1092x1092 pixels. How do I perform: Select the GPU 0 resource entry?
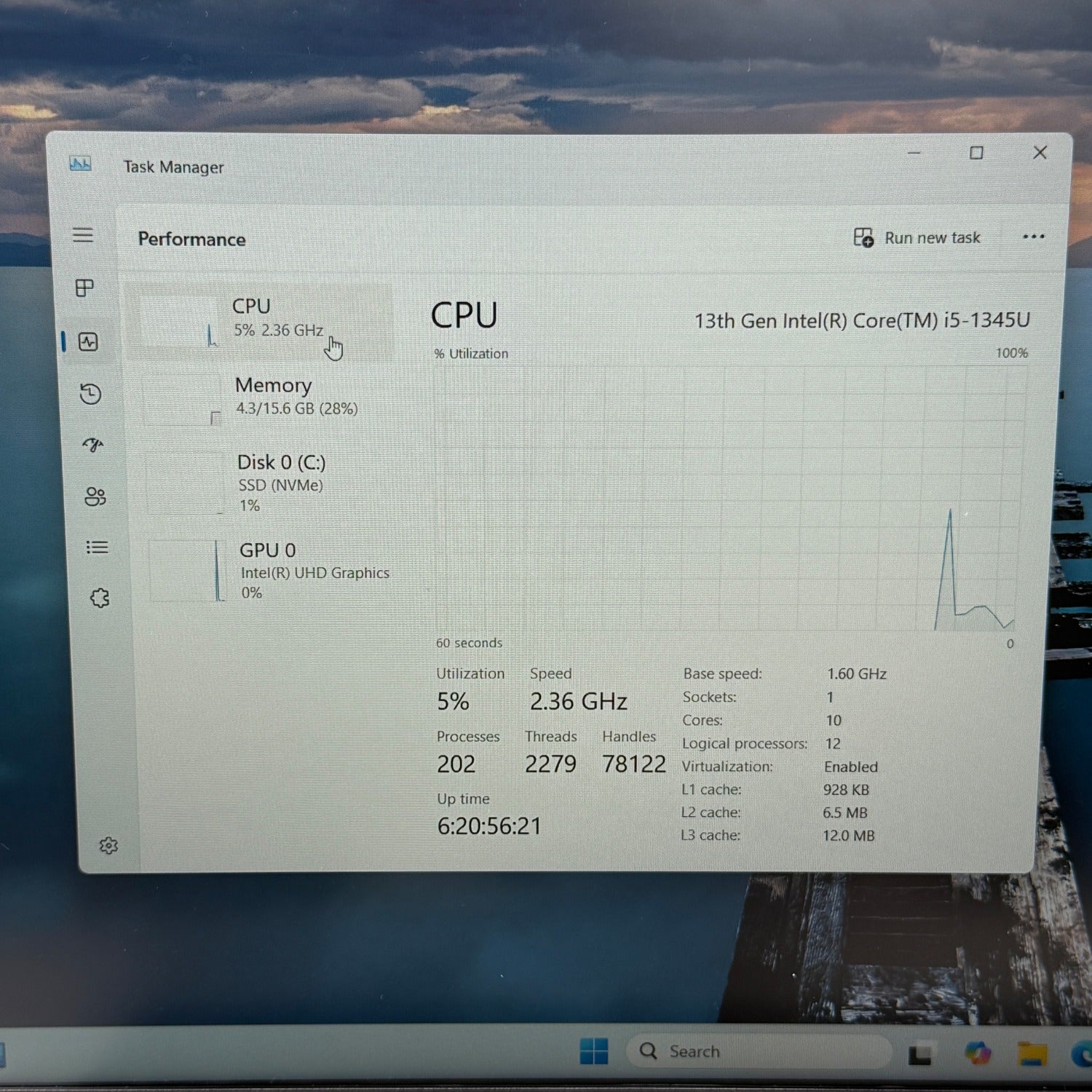[x=271, y=571]
